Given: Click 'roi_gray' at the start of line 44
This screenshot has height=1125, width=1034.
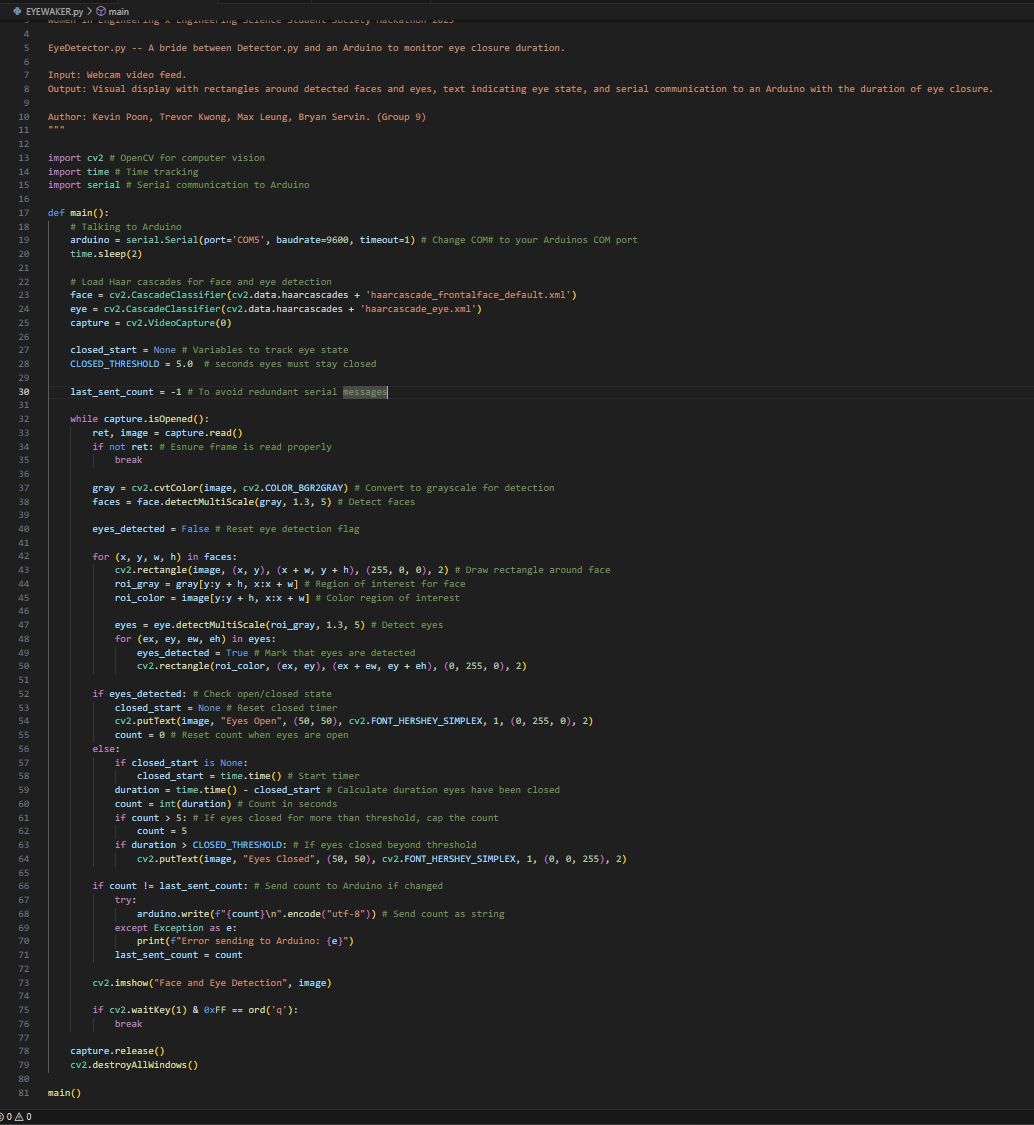Looking at the screenshot, I should (137, 584).
